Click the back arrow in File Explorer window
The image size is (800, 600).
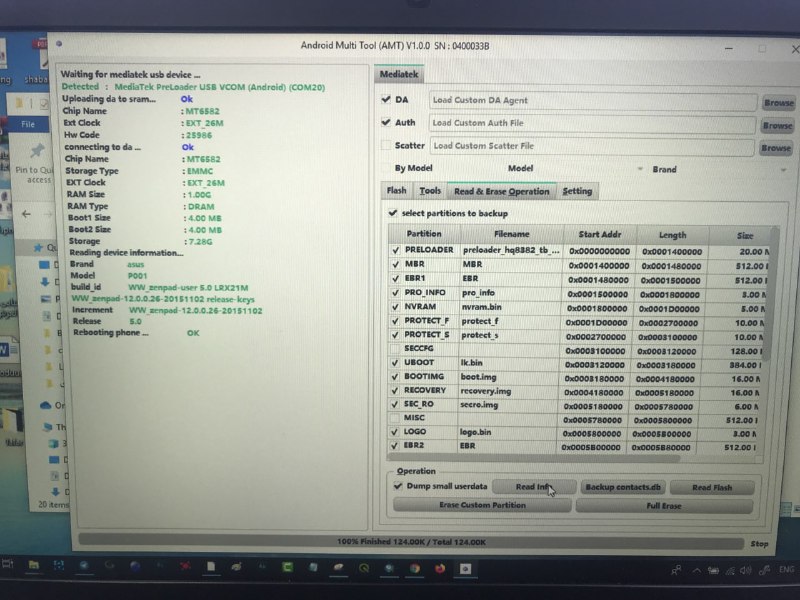click(x=27, y=214)
